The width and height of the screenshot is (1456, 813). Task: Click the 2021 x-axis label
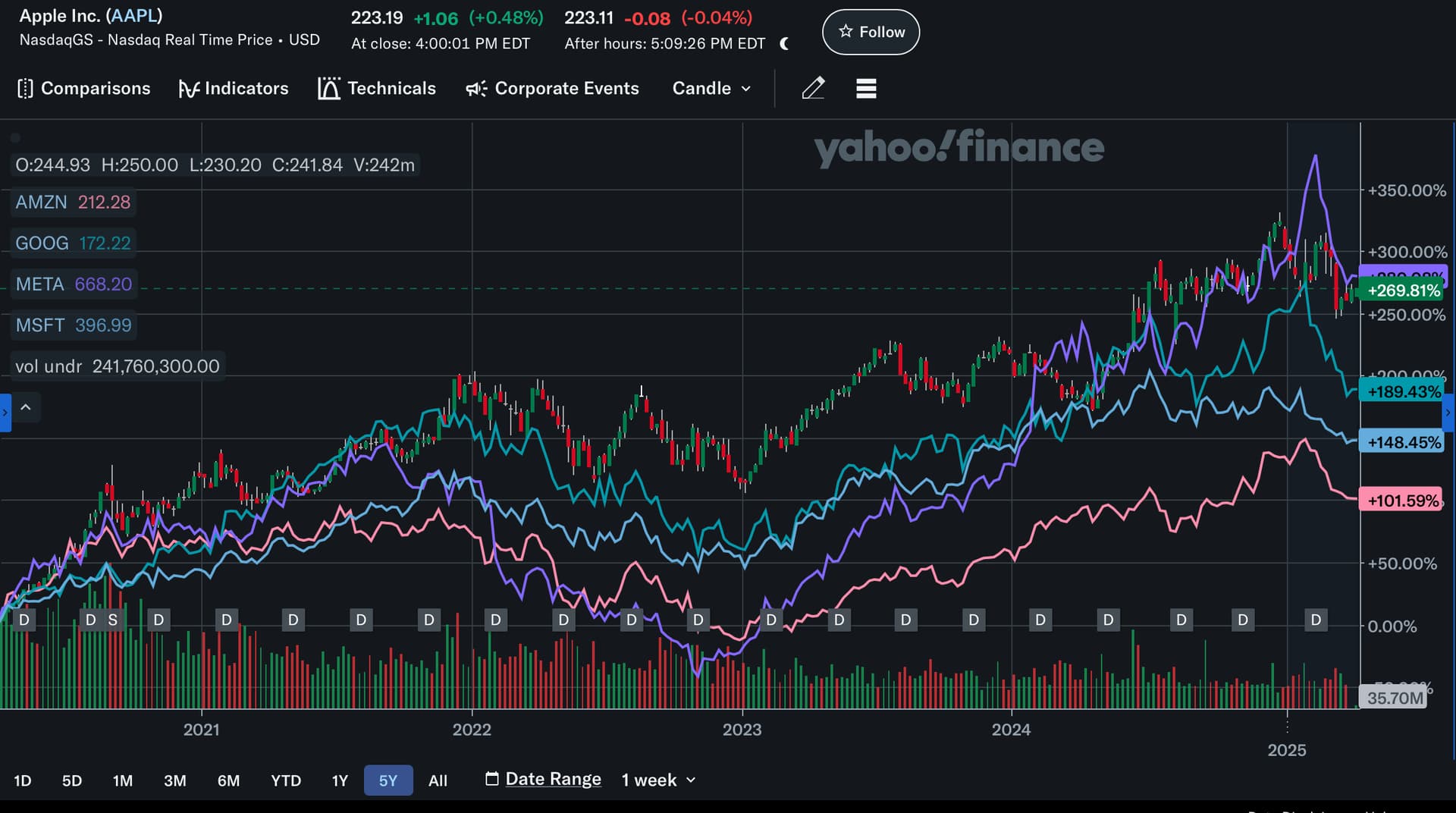coord(201,730)
